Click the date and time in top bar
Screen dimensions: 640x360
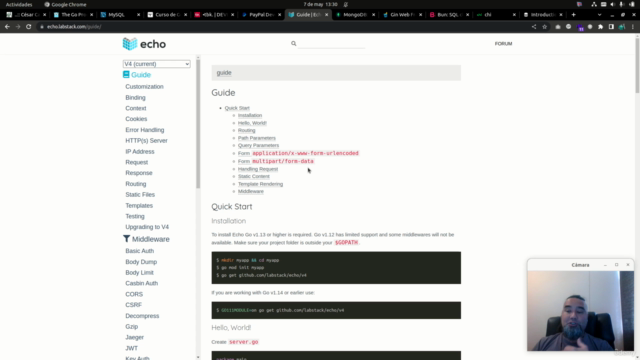(320, 4)
